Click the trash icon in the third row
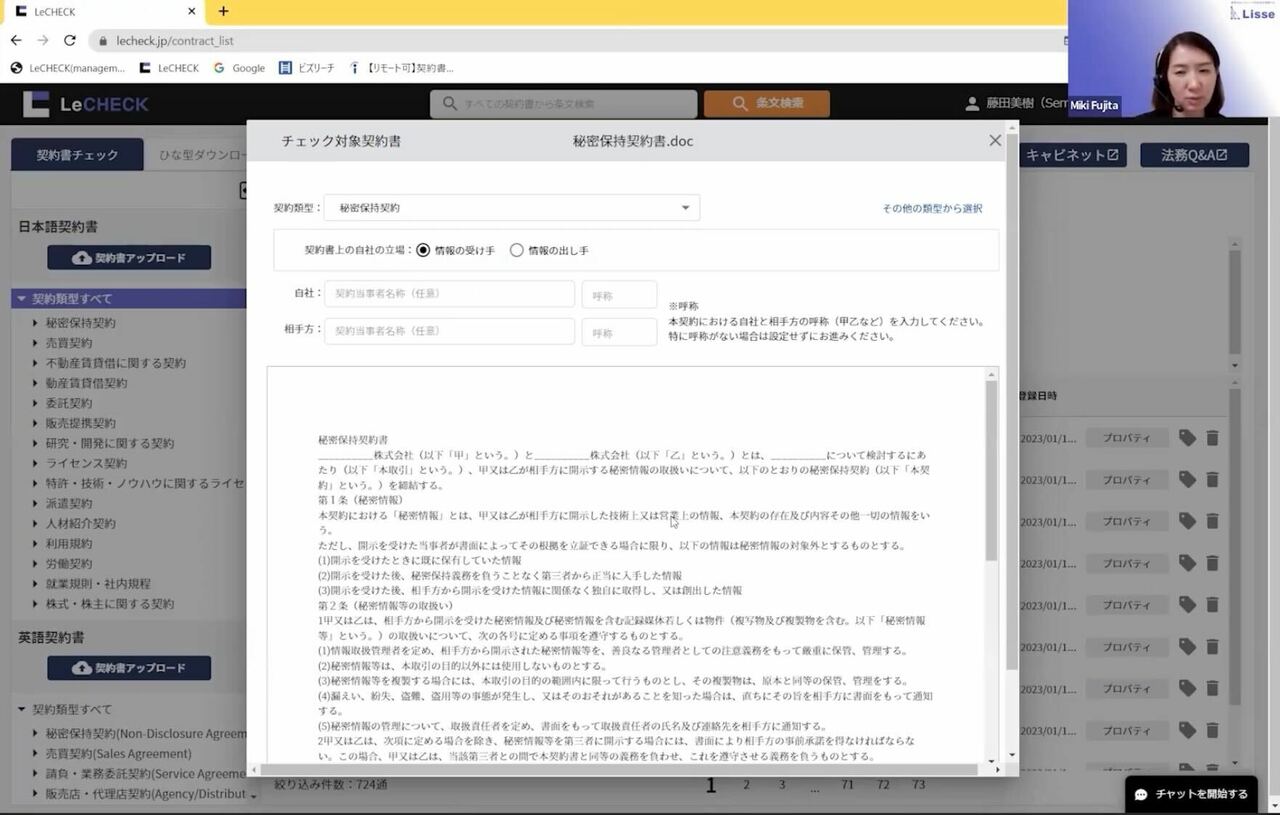Viewport: 1280px width, 815px height. (1212, 522)
